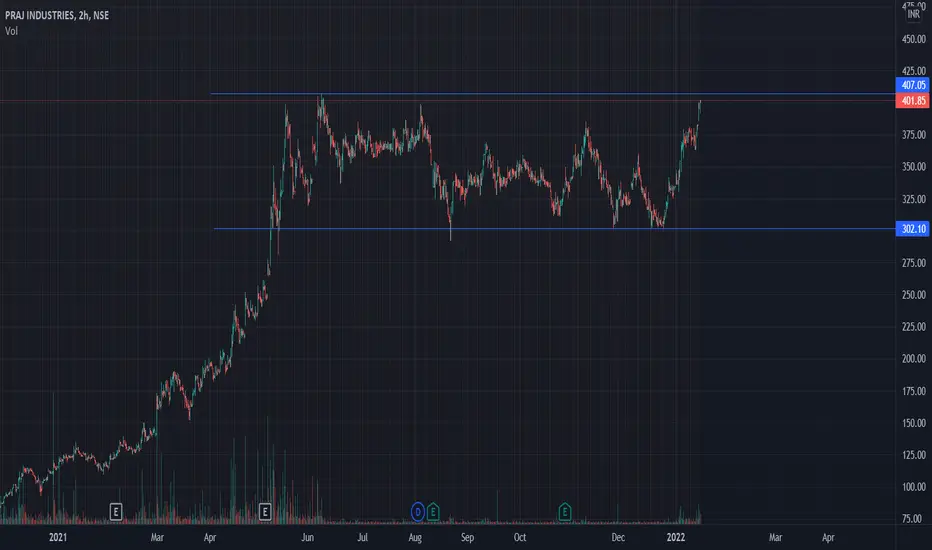The height and width of the screenshot is (550, 932).
Task: Open the gray earnings E marker before Jun
Action: [265, 511]
